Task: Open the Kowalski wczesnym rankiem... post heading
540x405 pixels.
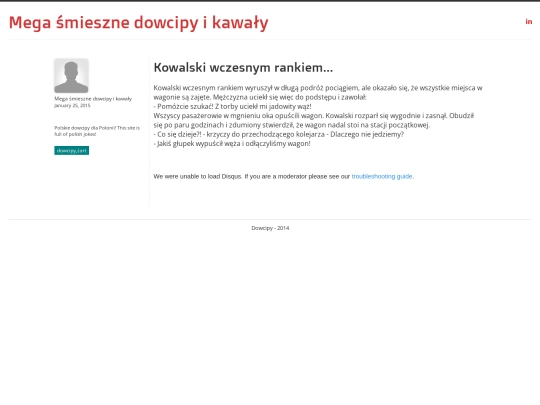Action: 243,68
